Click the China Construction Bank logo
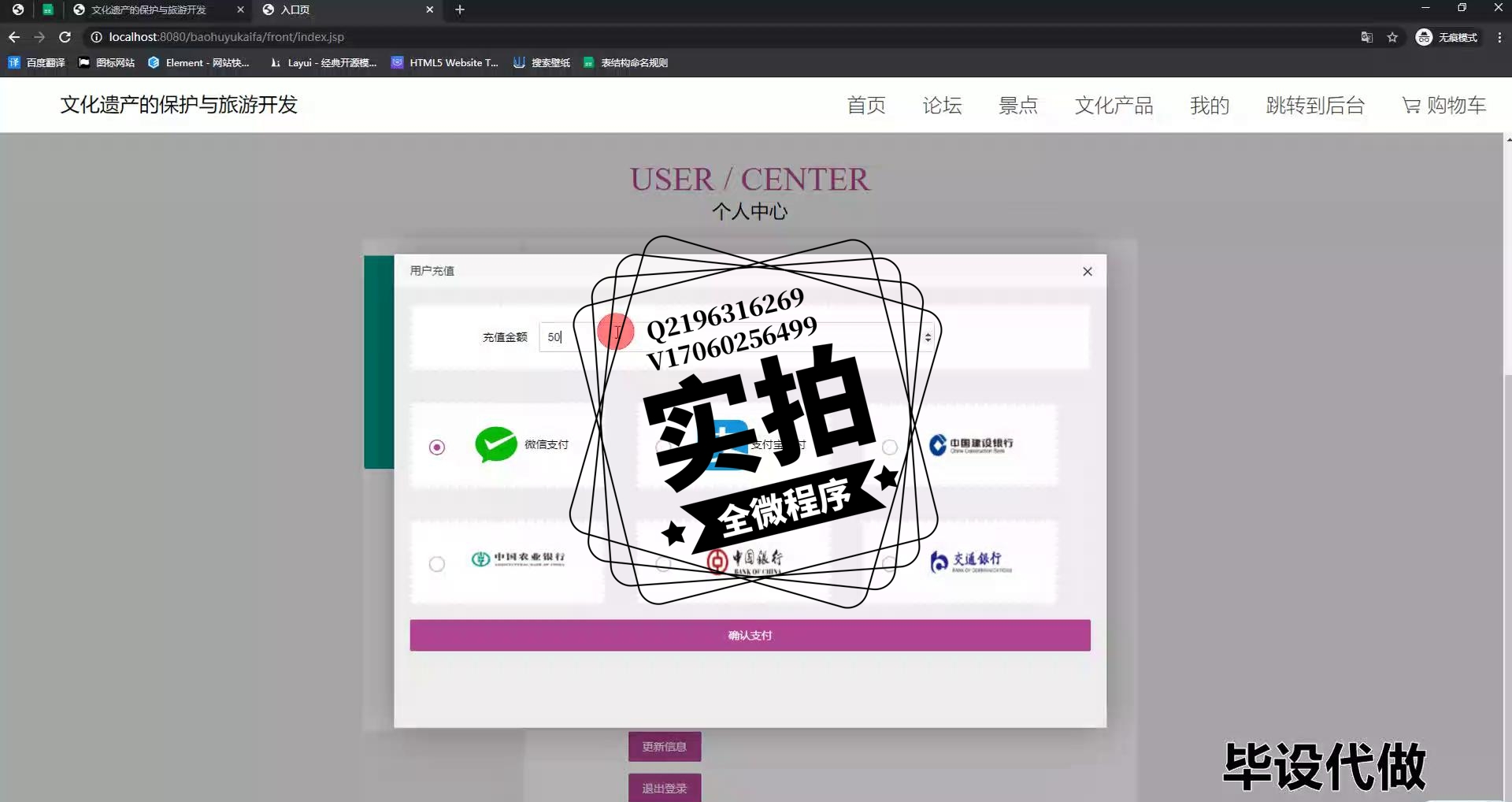Screen dimensions: 1512x802 click(x=971, y=445)
